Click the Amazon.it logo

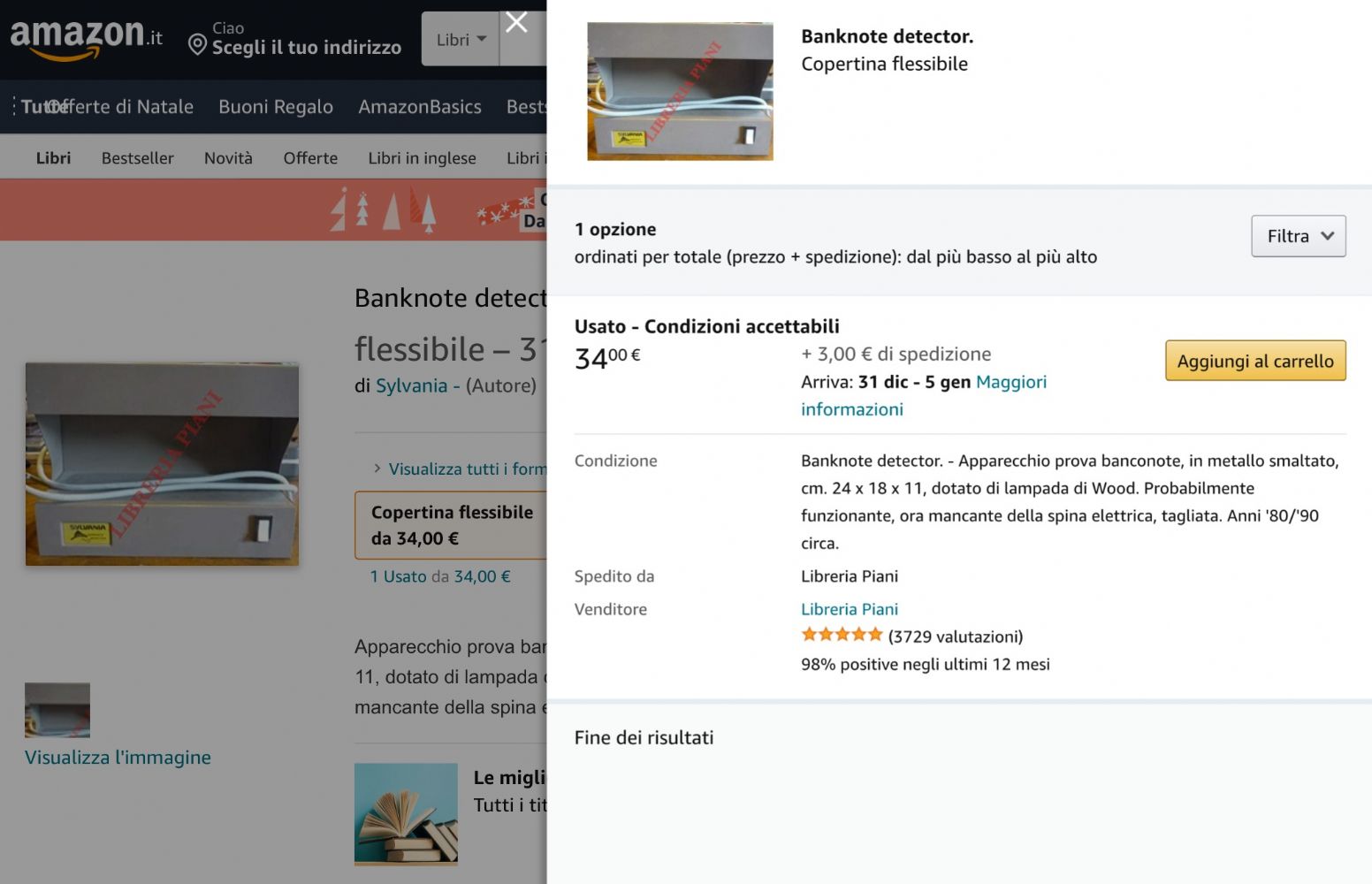[86, 39]
